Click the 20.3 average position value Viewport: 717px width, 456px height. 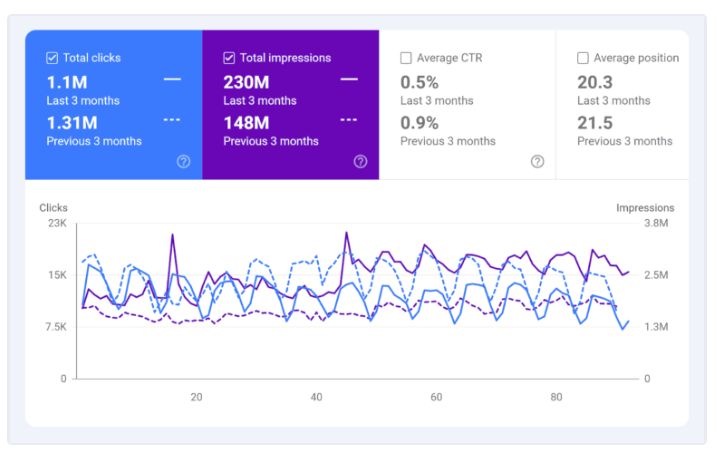[x=595, y=82]
